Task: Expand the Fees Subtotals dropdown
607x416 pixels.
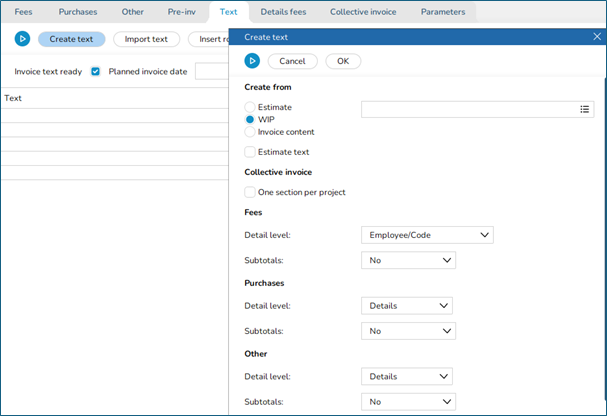Action: coord(408,260)
